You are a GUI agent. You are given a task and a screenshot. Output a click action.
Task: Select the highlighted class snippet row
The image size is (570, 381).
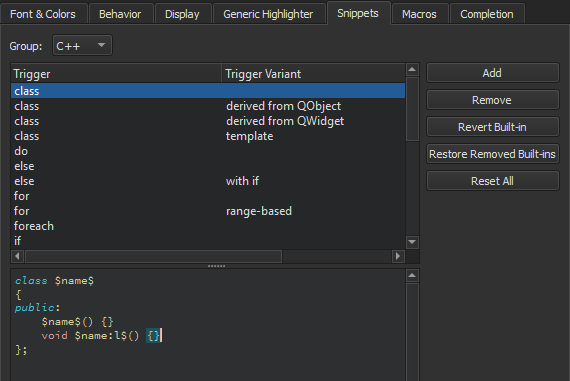point(208,91)
